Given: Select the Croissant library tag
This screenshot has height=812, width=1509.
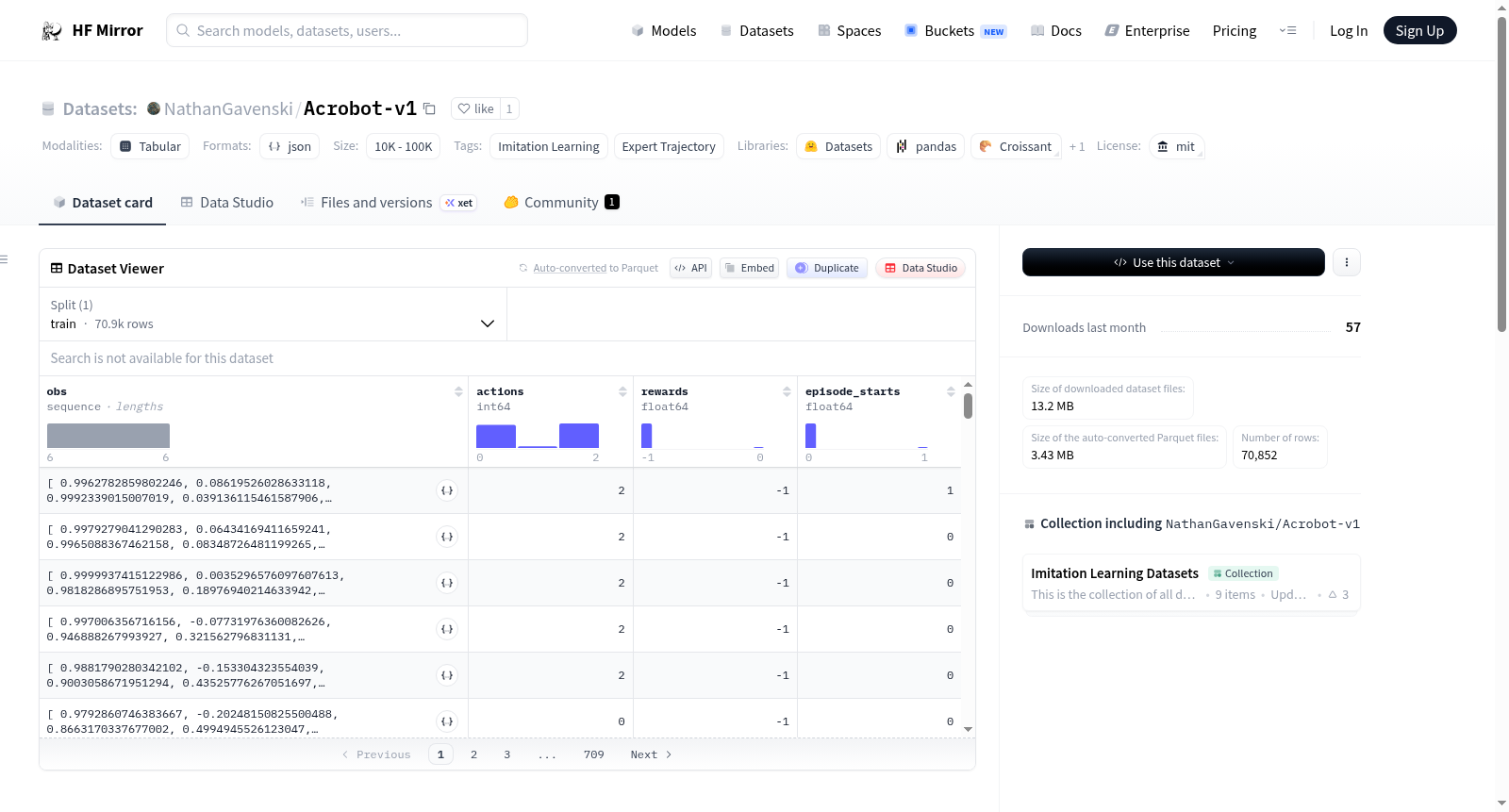Looking at the screenshot, I should (x=1016, y=146).
